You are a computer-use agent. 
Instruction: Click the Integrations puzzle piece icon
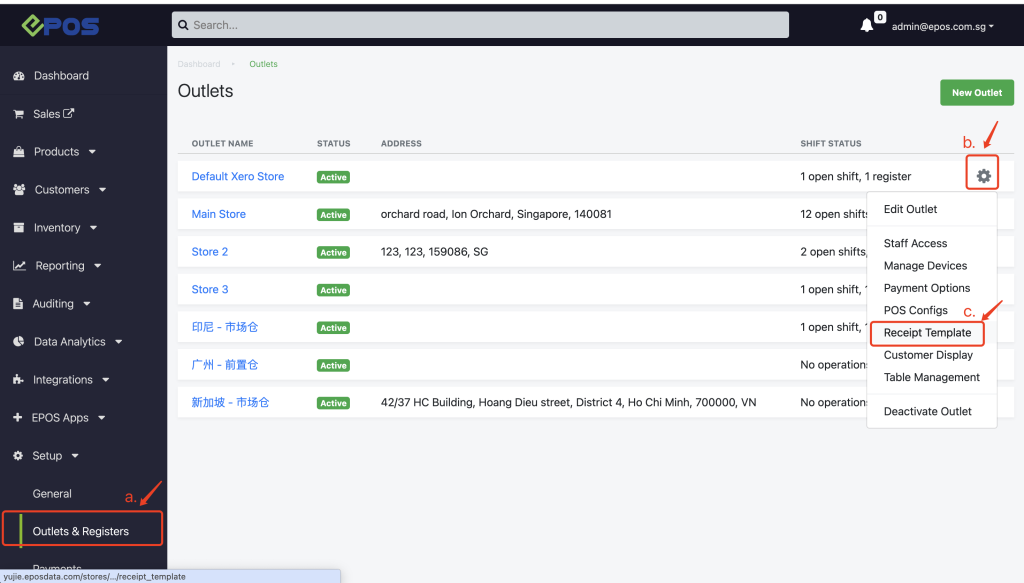[18, 379]
